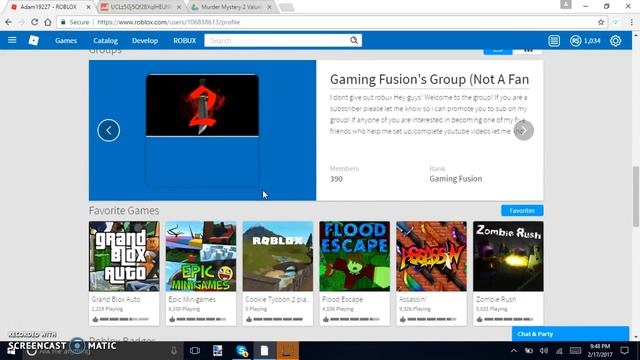Open the action center notification icon

pyautogui.click(x=624, y=350)
